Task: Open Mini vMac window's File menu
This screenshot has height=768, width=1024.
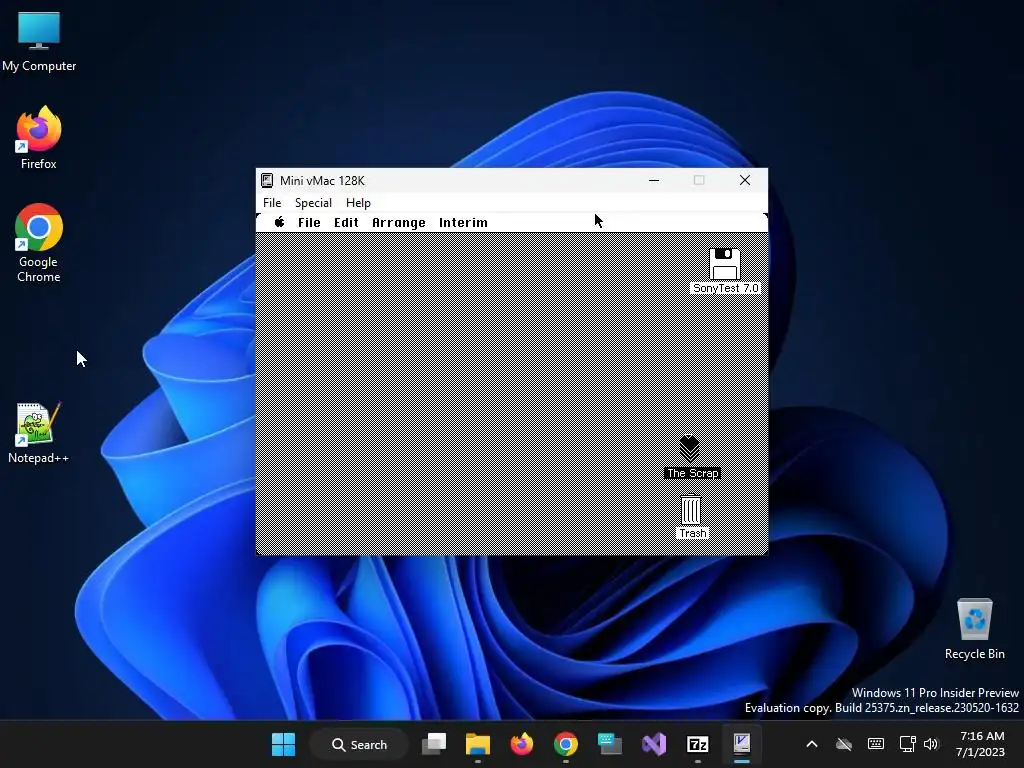Action: pyautogui.click(x=272, y=202)
